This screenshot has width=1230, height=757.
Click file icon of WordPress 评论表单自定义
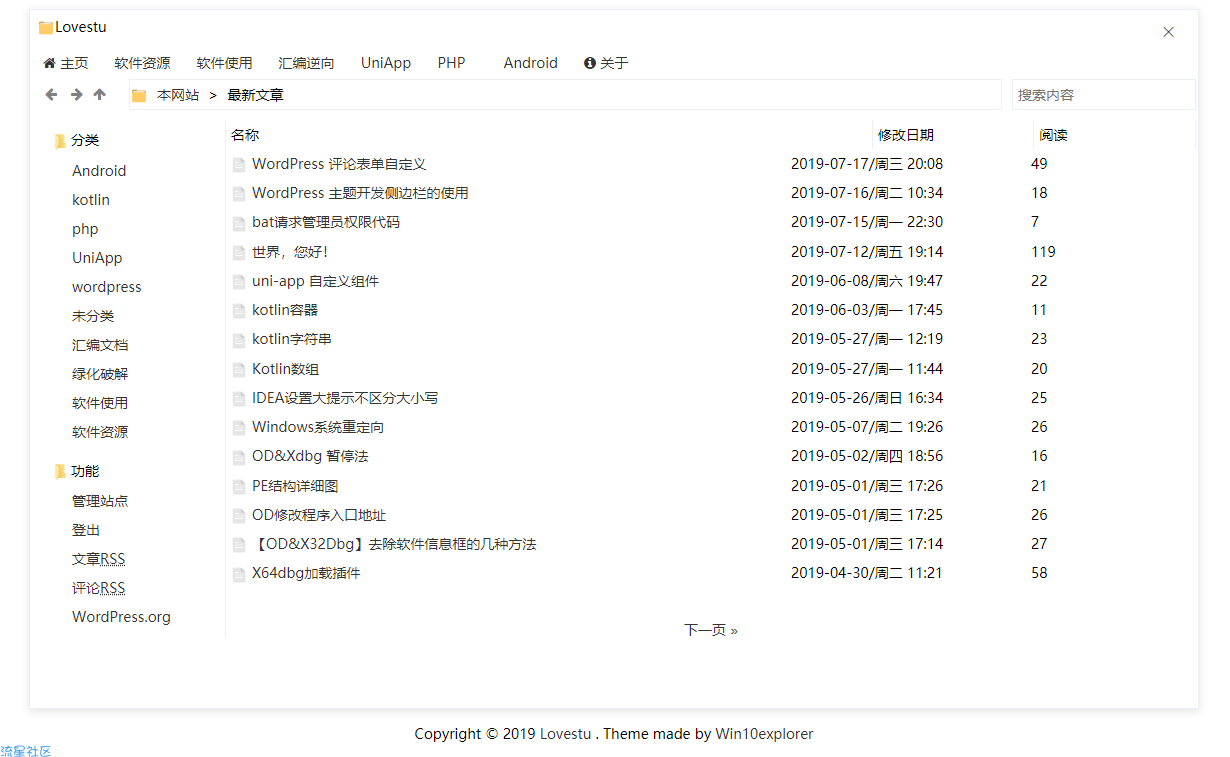point(239,165)
